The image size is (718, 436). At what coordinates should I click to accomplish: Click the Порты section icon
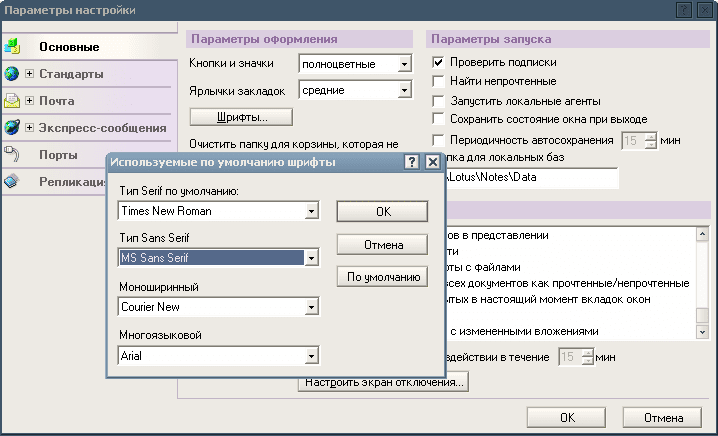[12, 155]
